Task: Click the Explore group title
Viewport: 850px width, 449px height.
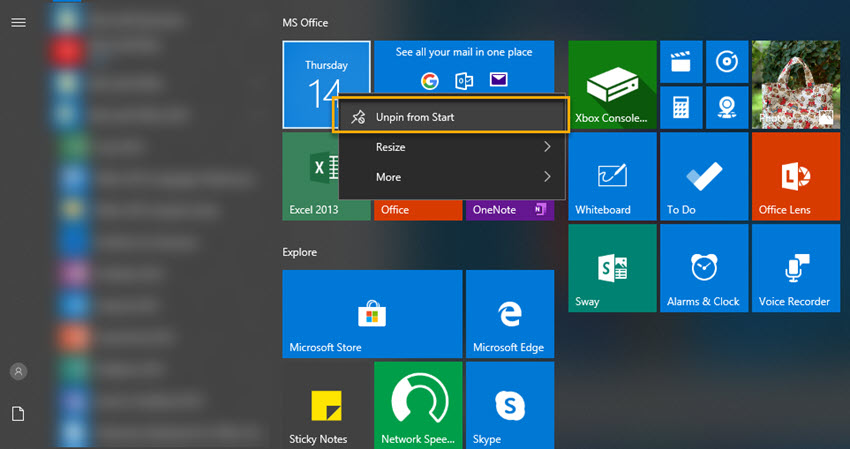Action: tap(299, 252)
